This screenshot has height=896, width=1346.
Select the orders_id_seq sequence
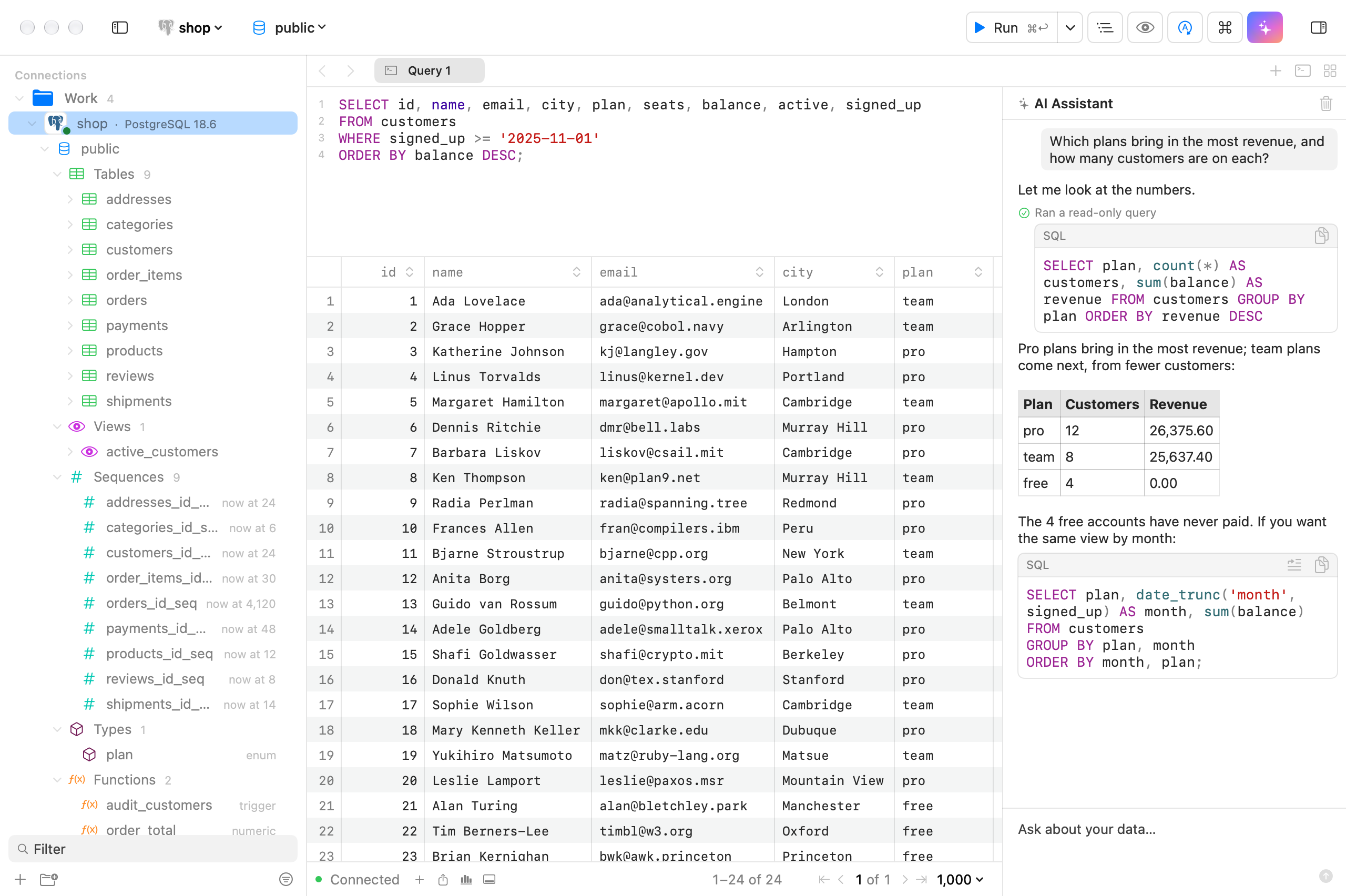(152, 603)
